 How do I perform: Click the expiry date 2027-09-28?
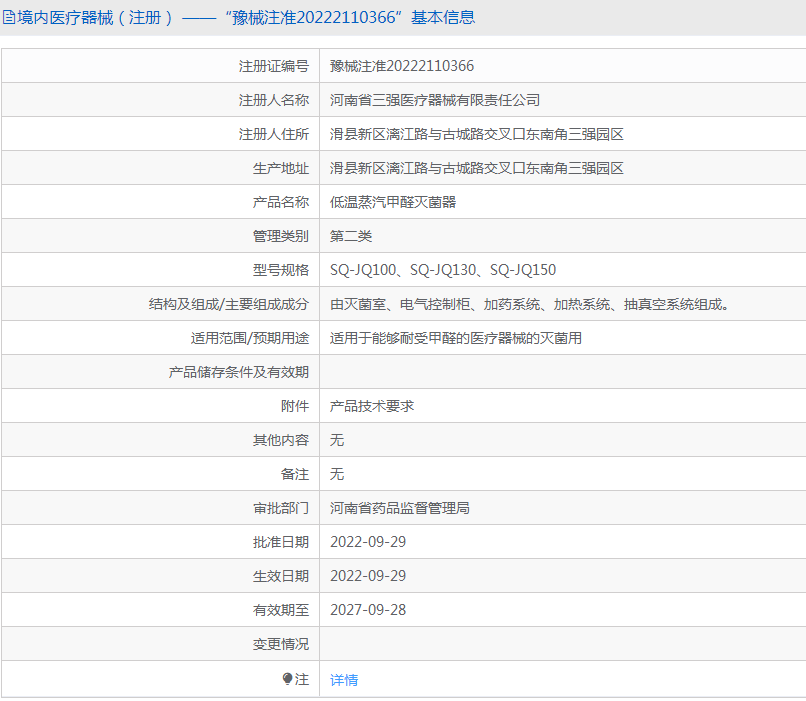coord(368,610)
